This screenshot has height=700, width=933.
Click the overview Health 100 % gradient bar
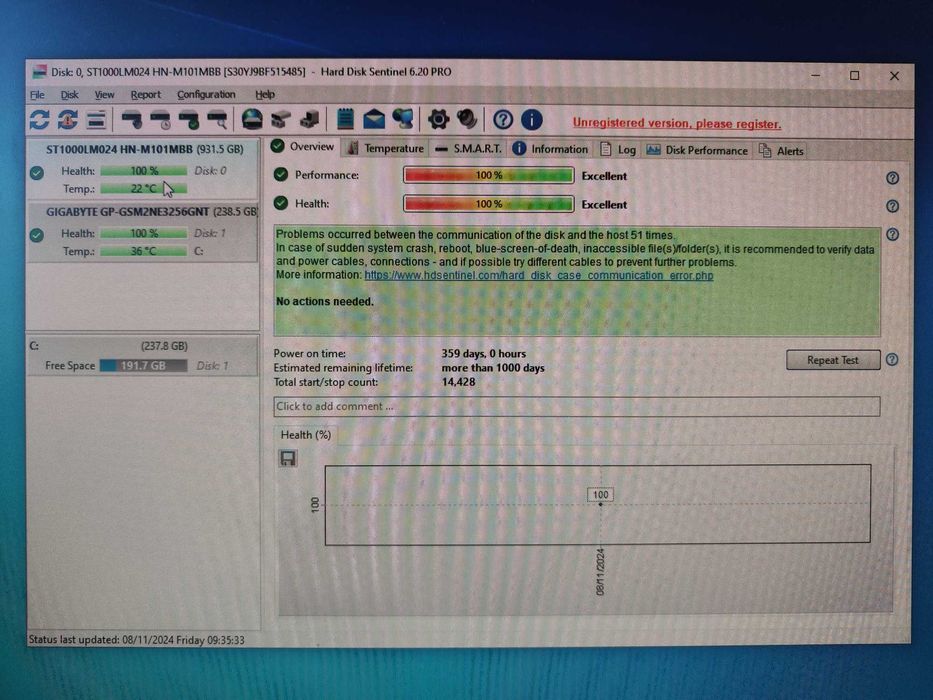489,204
